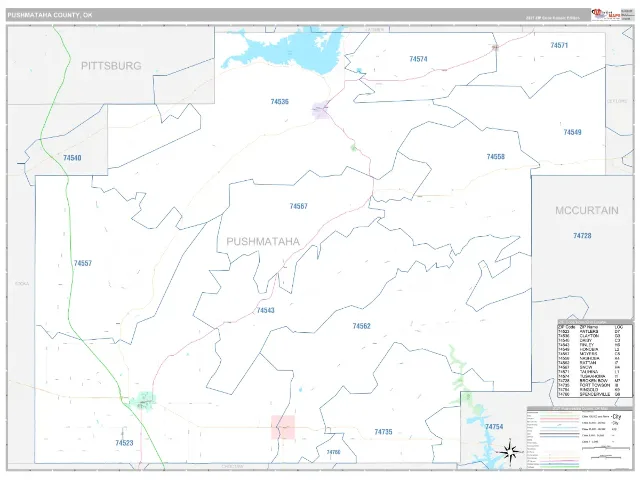This screenshot has width=640, height=480.
Task: Click the PITTSBURG county label
Action: (111, 66)
